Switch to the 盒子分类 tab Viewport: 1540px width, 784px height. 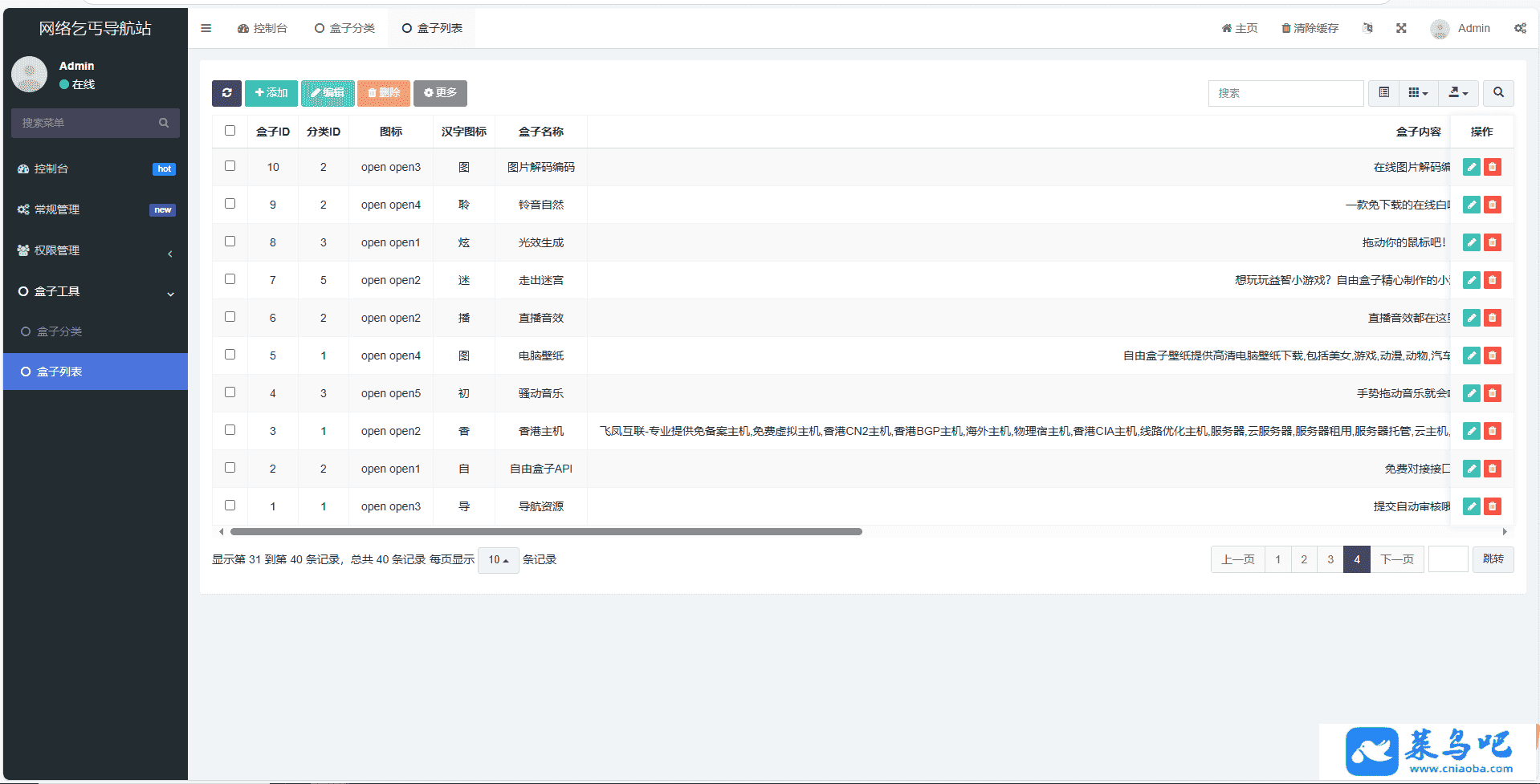(344, 28)
